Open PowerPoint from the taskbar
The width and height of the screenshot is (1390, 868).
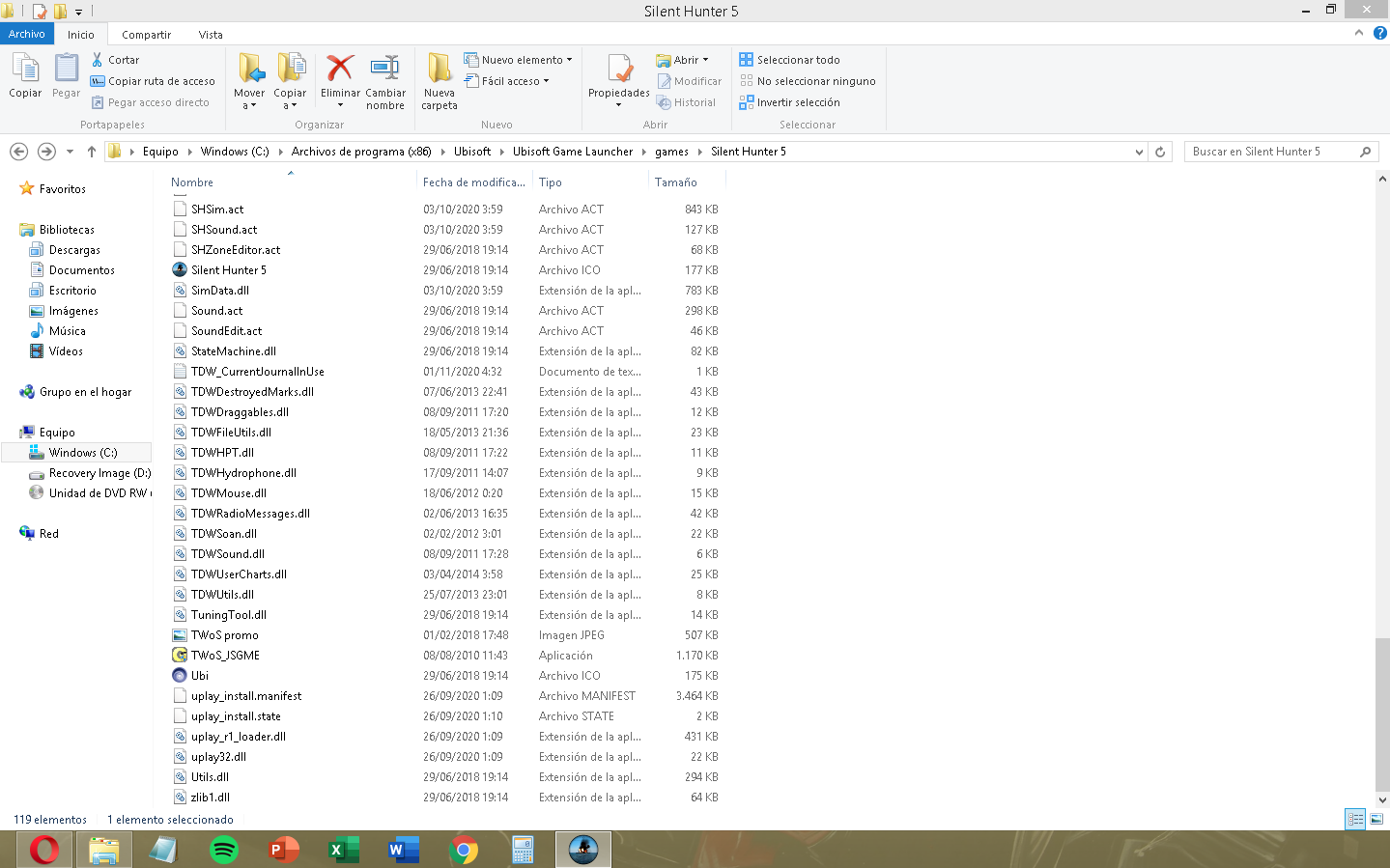pos(284,850)
